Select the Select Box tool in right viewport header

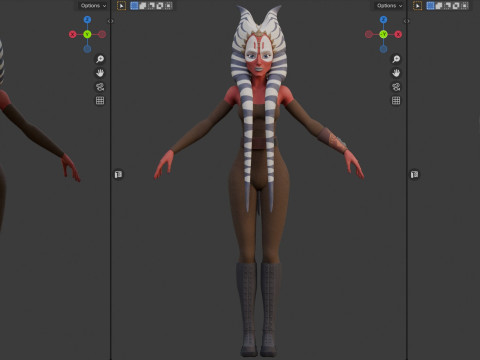click(418, 6)
